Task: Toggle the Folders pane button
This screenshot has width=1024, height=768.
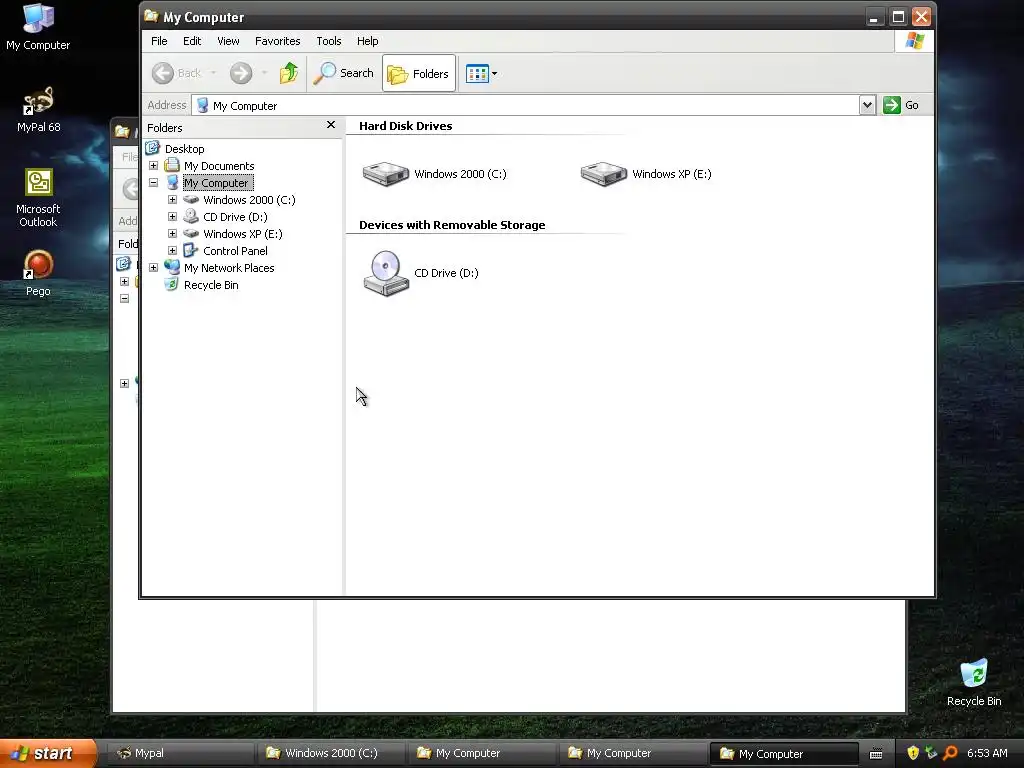Action: tap(419, 74)
